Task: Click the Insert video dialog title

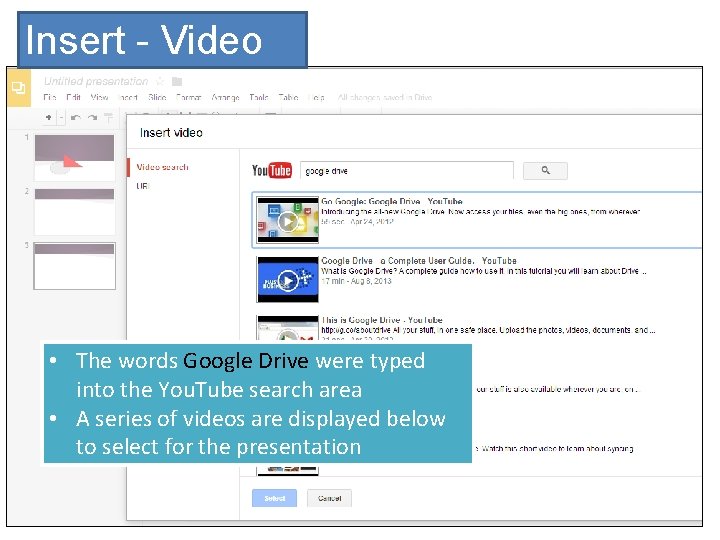Action: tap(171, 133)
